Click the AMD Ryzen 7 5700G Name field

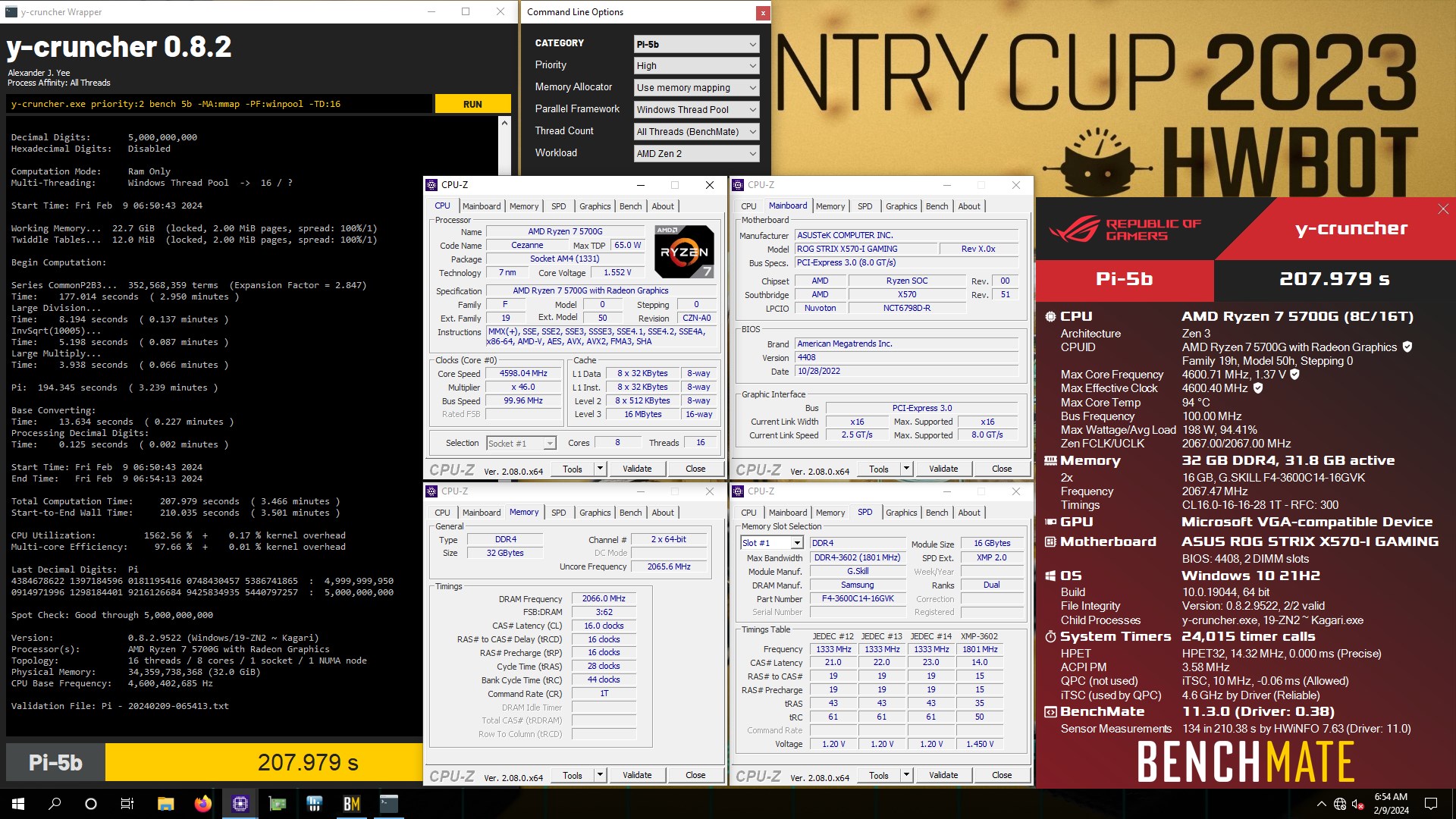click(565, 231)
